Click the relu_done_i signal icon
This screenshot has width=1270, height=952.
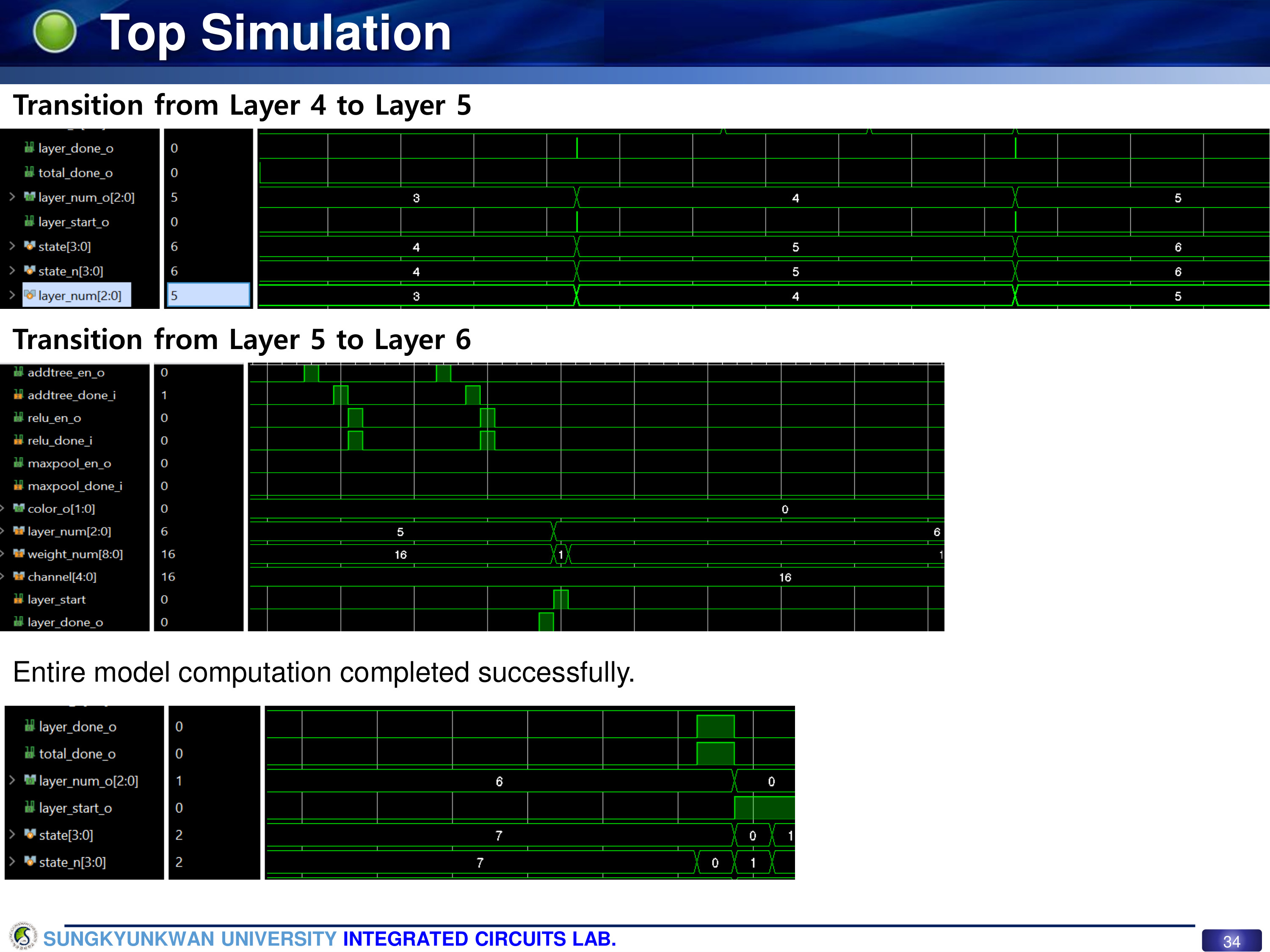click(x=18, y=440)
